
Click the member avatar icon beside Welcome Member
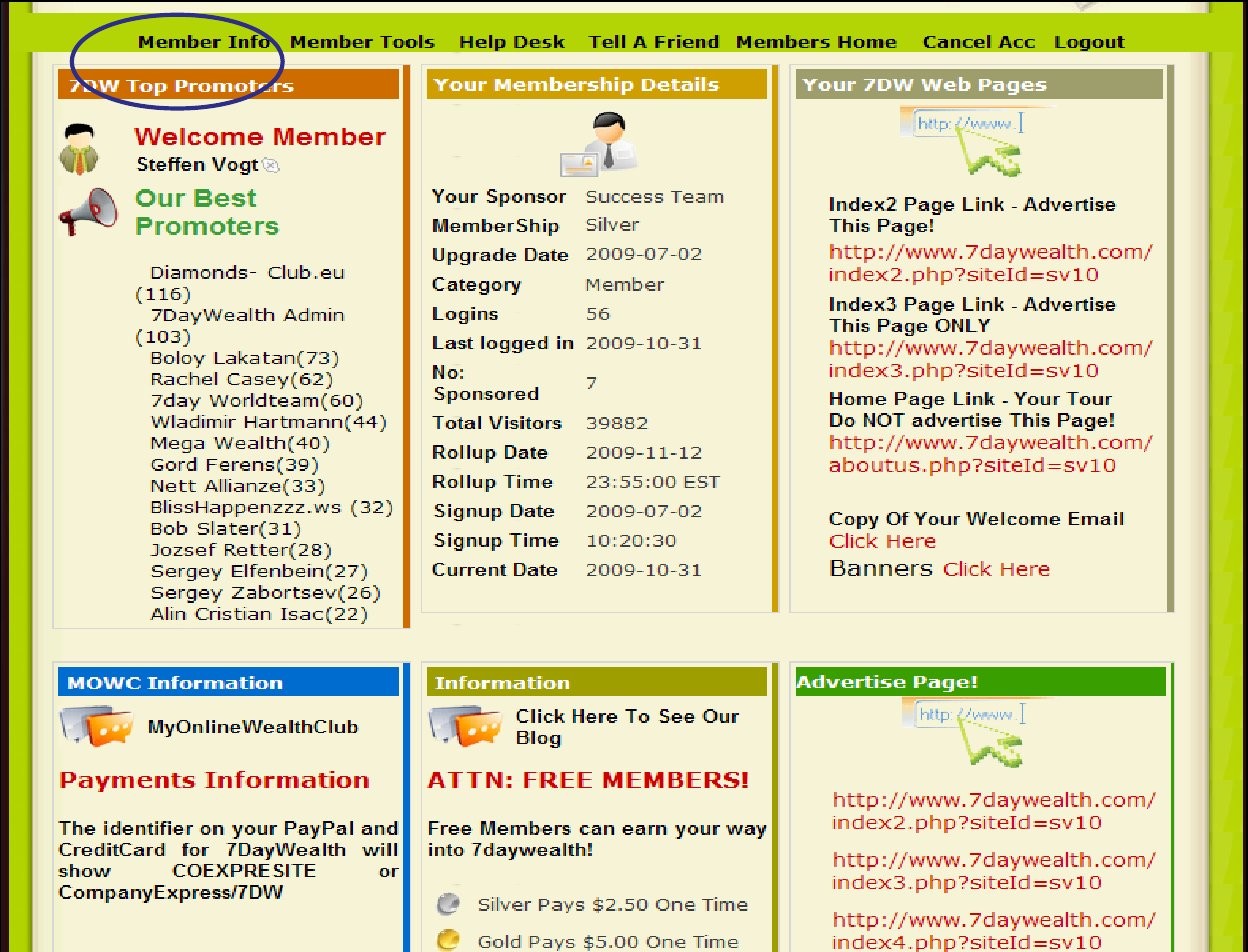(x=79, y=150)
